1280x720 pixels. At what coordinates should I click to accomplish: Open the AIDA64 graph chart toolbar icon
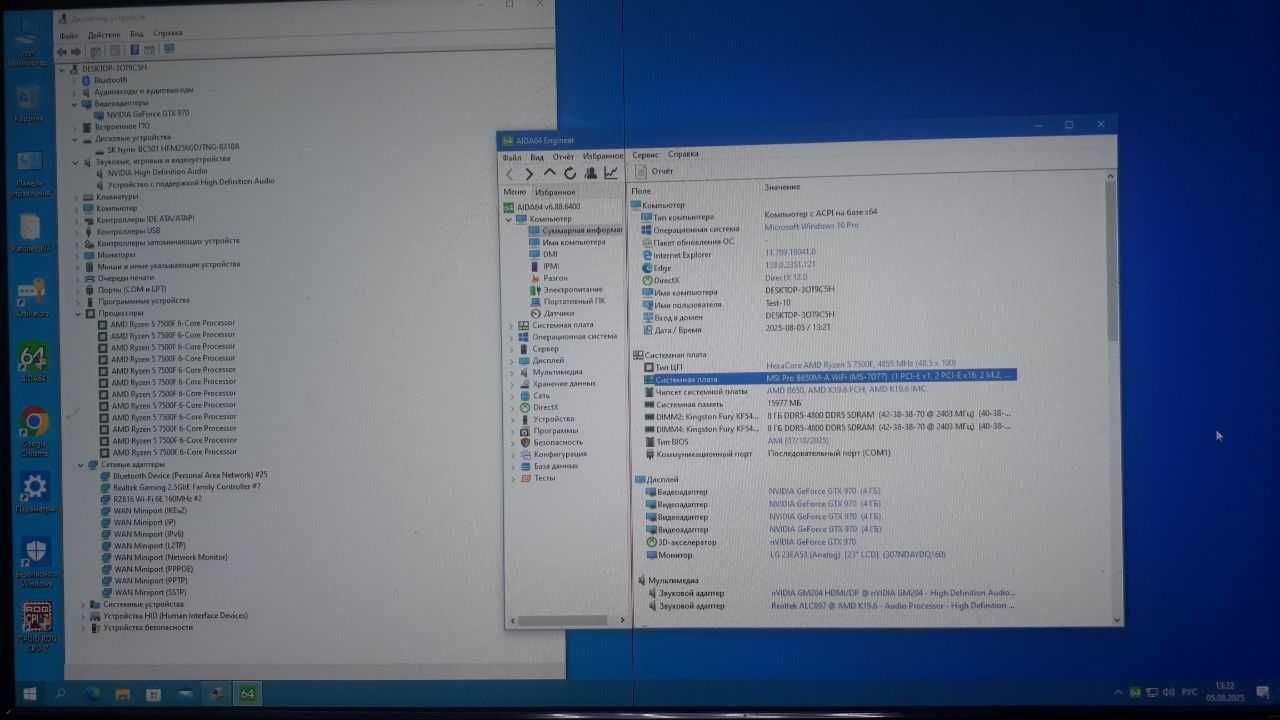(x=610, y=173)
